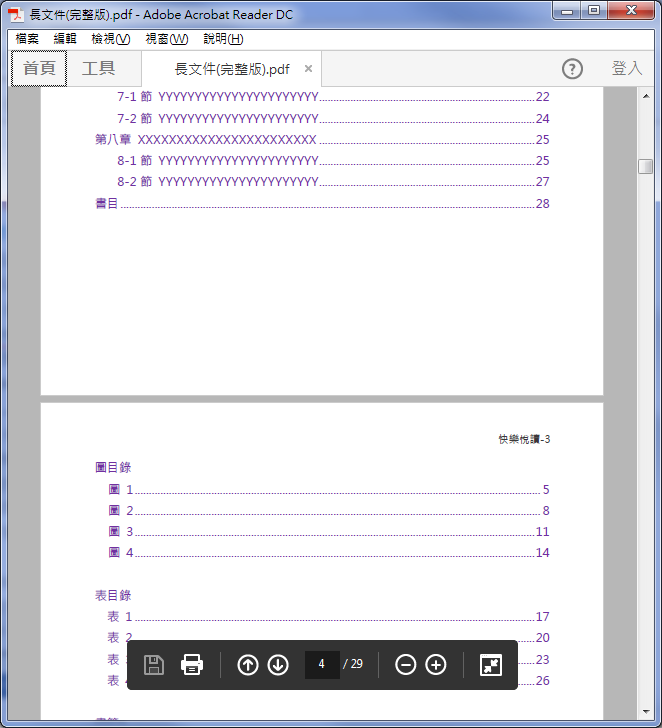The height and width of the screenshot is (728, 662).
Task: Follow the 7-2 節 table of contents link
Action: (x=333, y=118)
